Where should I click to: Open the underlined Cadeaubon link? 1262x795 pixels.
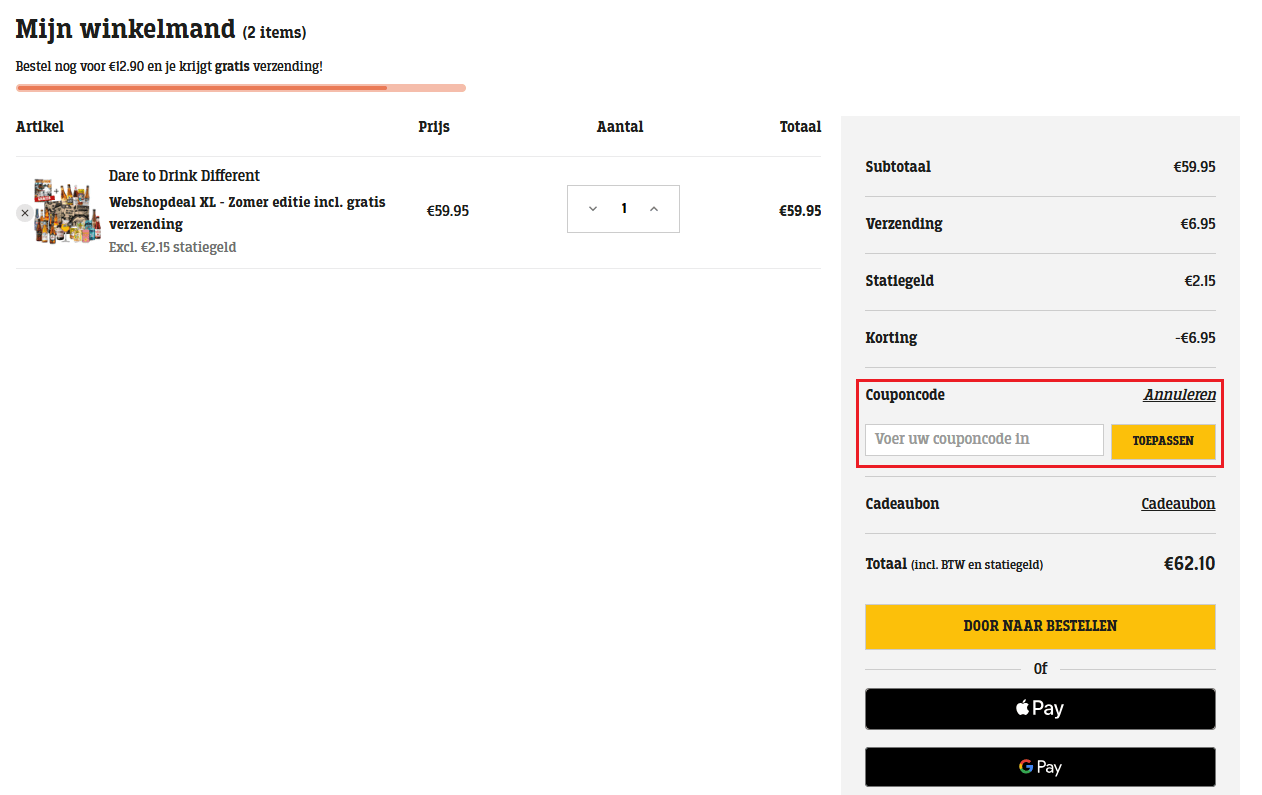coord(1178,504)
